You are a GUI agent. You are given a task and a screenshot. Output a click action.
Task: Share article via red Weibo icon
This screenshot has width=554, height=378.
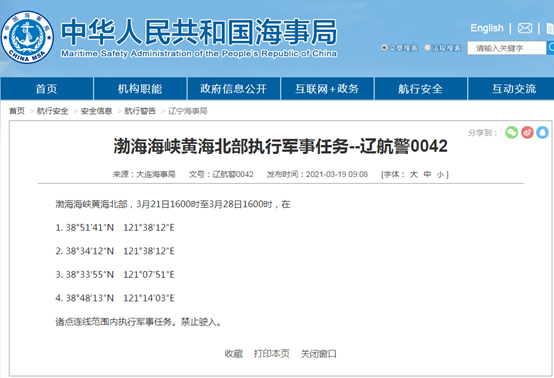[x=527, y=132]
